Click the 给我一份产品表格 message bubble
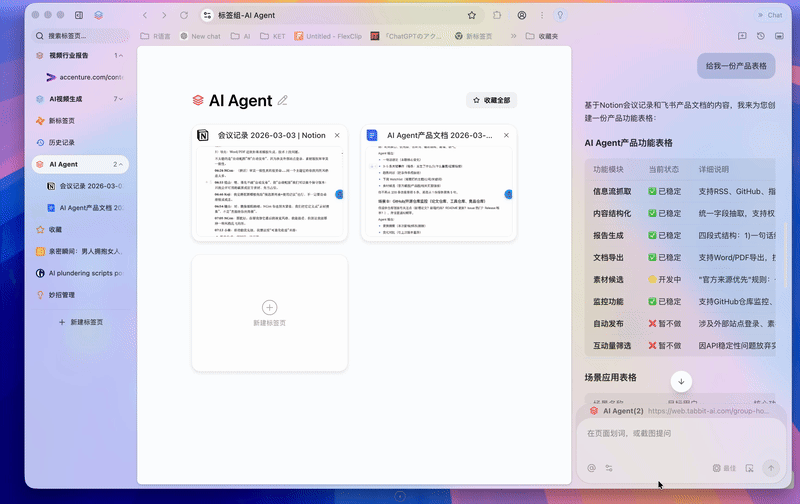The image size is (800, 504). click(736, 66)
